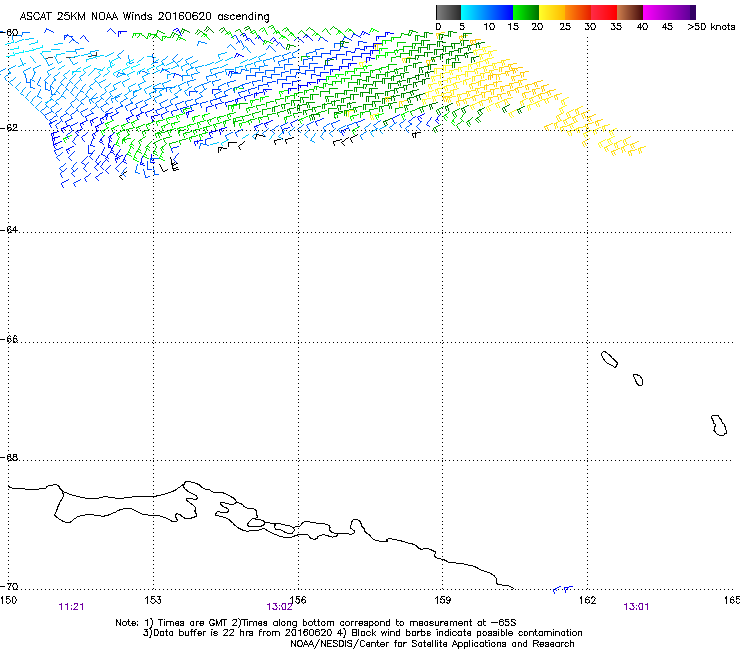The height and width of the screenshot is (650, 740).
Task: Click the middle small island outline east of 162E
Action: [x=638, y=380]
